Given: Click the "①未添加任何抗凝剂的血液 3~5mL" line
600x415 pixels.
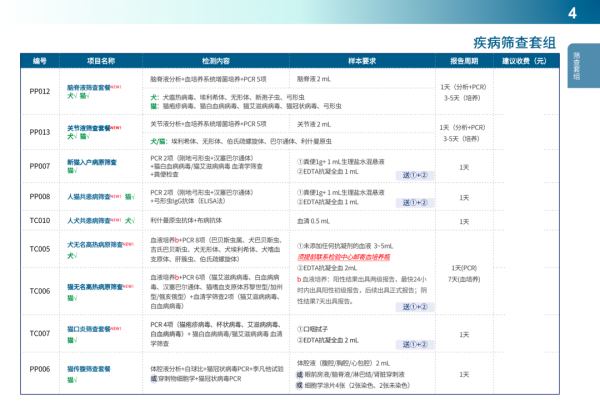Looking at the screenshot, I should coord(345,246).
